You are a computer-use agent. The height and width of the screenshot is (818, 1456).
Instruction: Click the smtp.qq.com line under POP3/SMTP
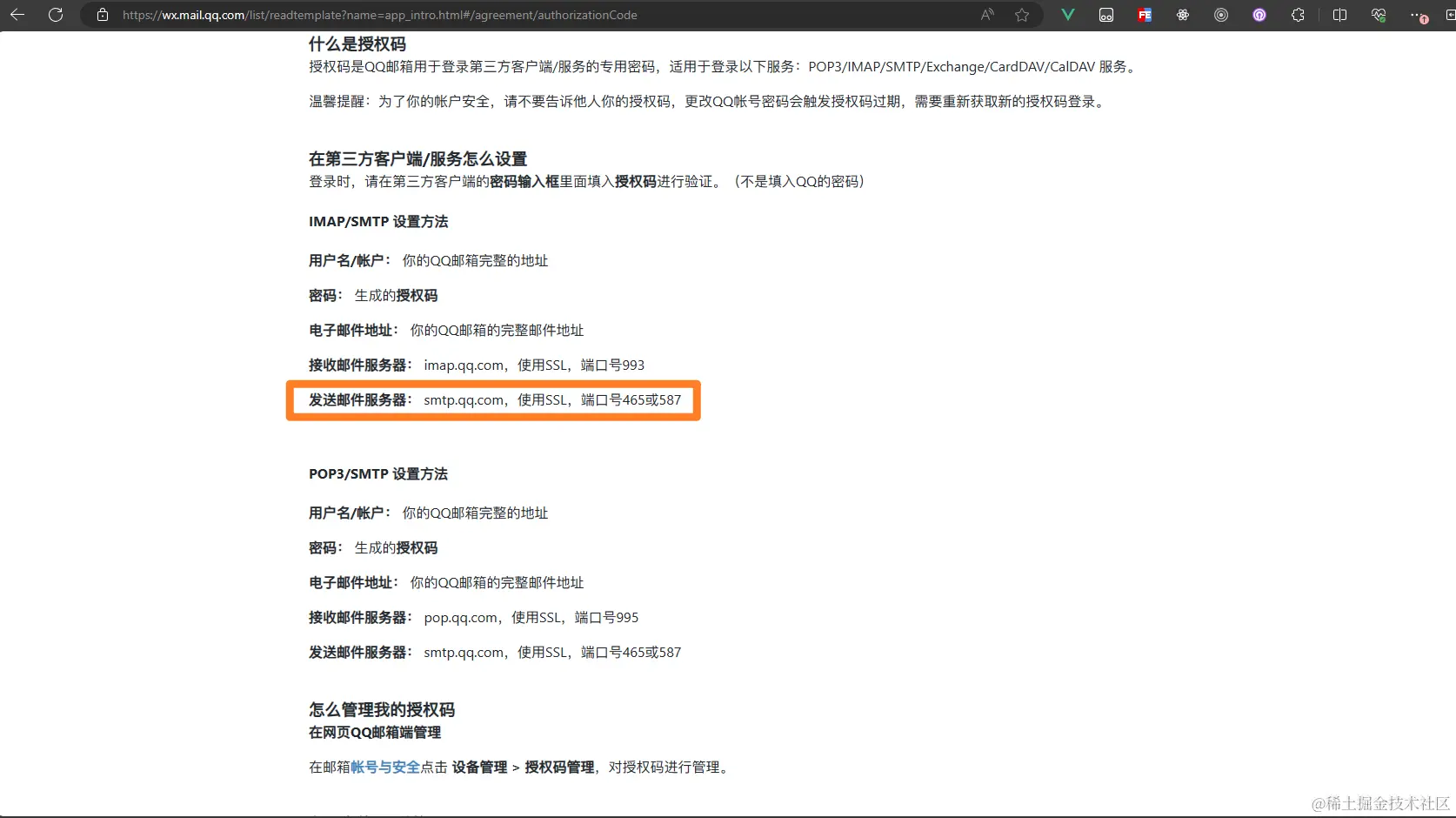pyautogui.click(x=495, y=652)
